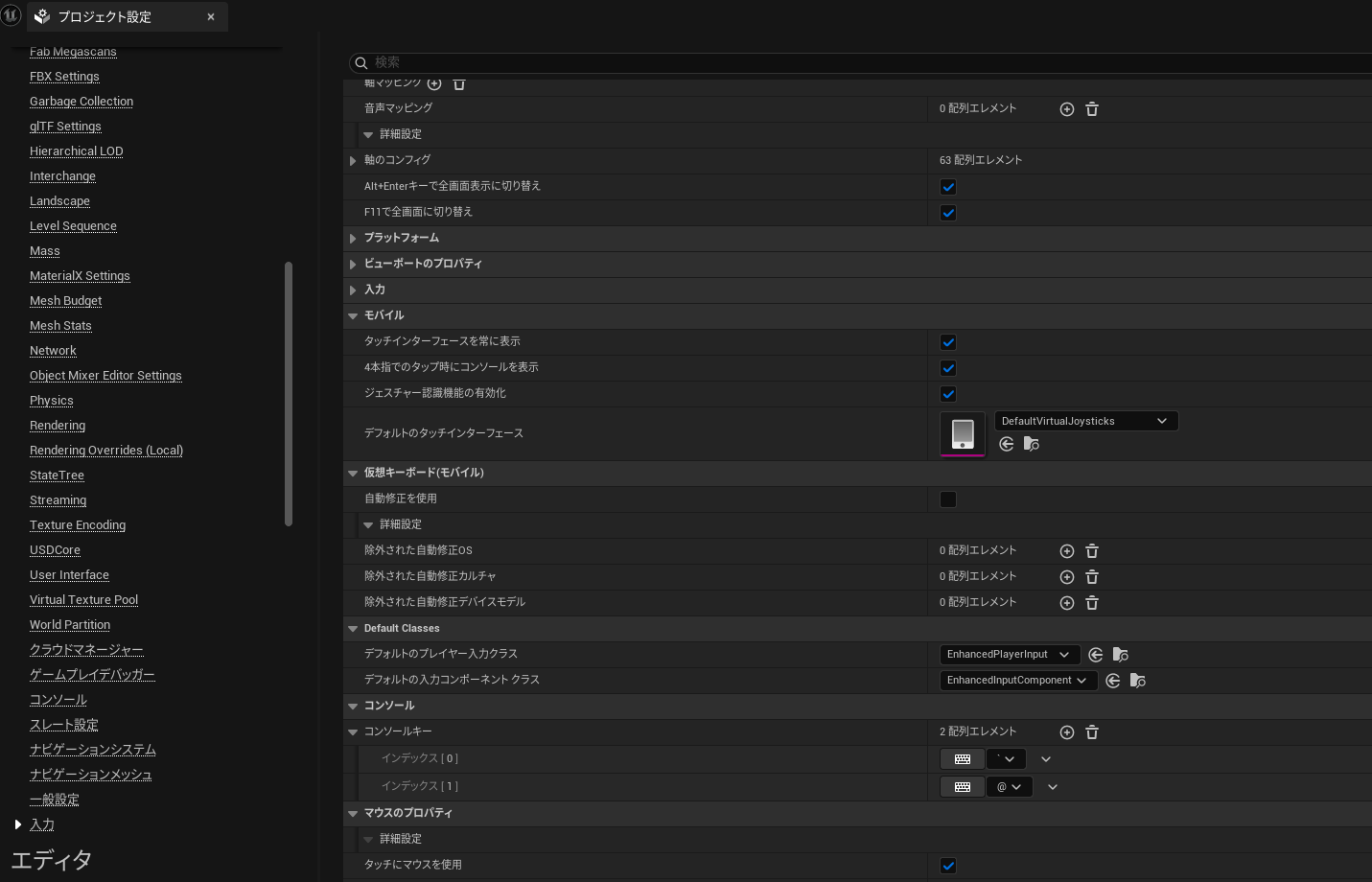Expand プラットフォーム section
This screenshot has height=882, width=1372.
tap(353, 239)
